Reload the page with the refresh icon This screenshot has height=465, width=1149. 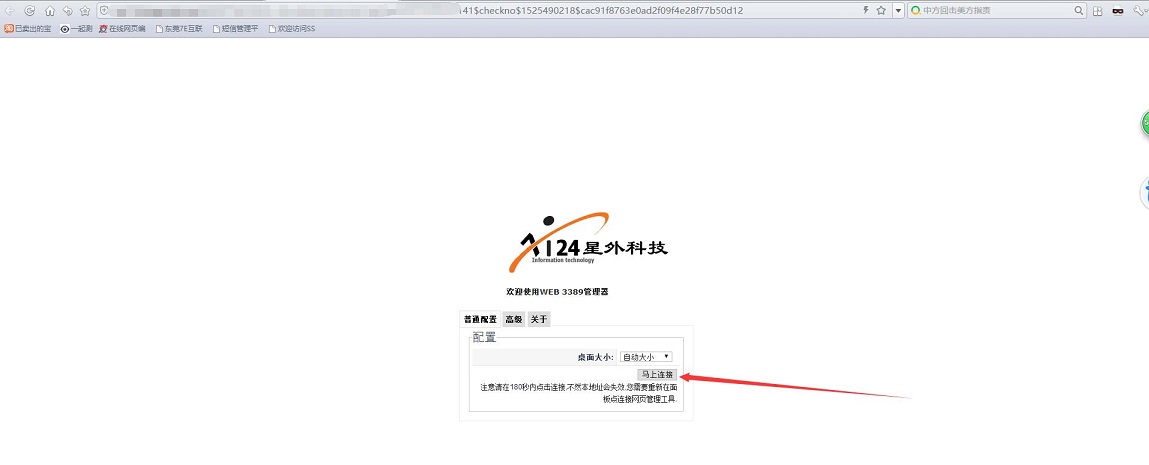click(x=30, y=11)
